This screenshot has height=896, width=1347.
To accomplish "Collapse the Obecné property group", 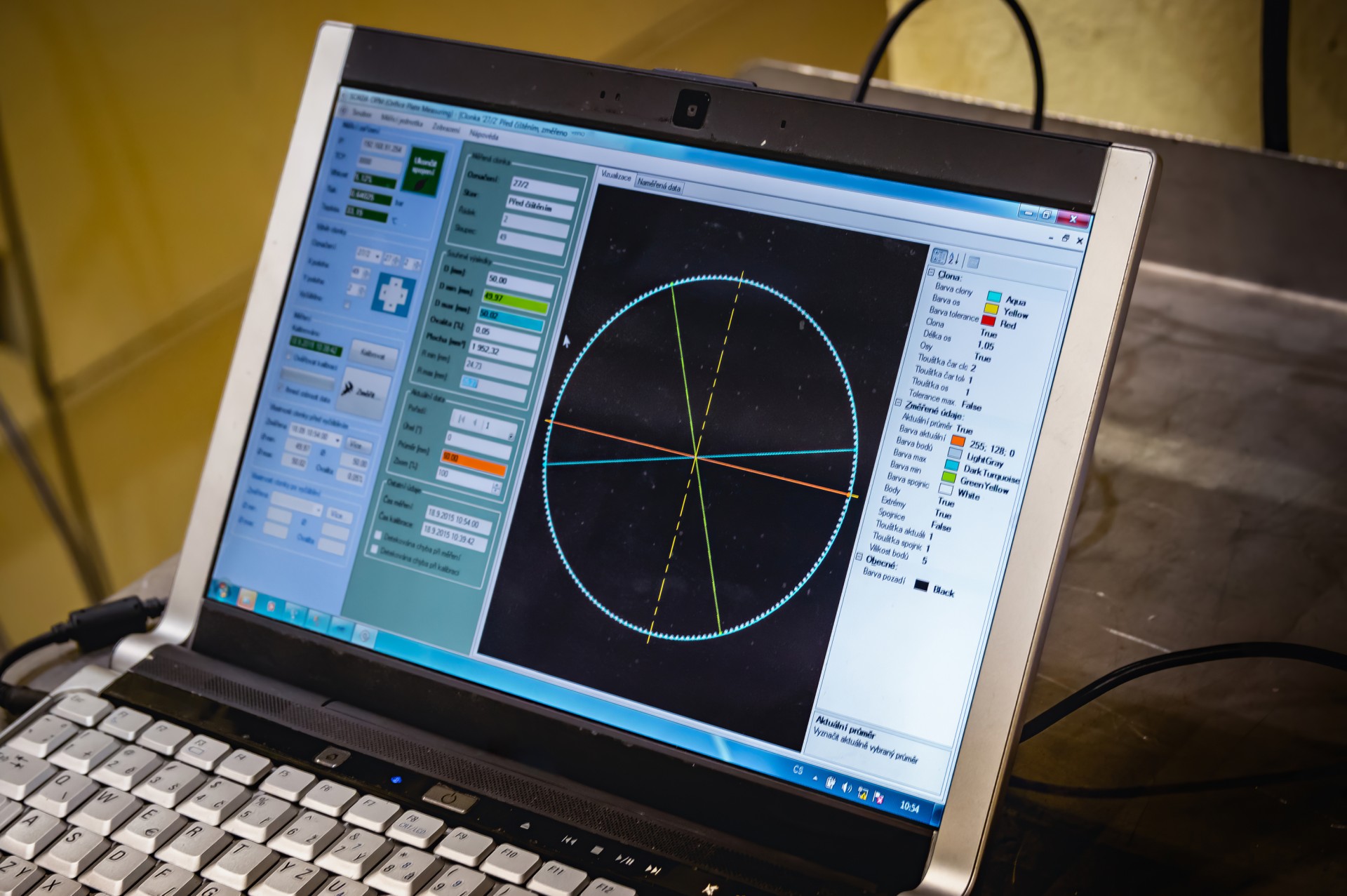I will coord(859,556).
